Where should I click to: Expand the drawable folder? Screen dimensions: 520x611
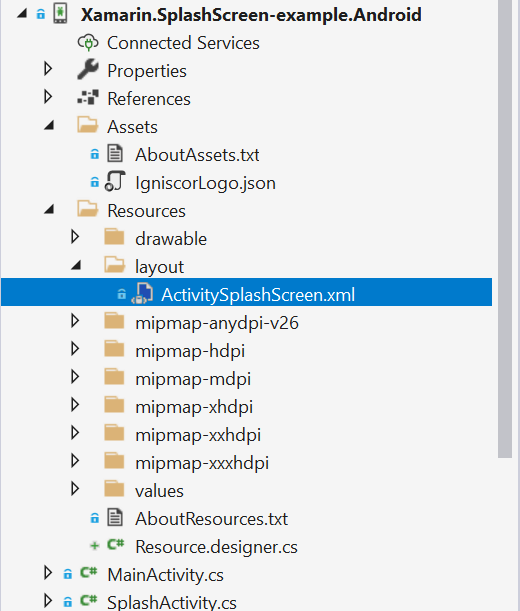[x=75, y=237]
